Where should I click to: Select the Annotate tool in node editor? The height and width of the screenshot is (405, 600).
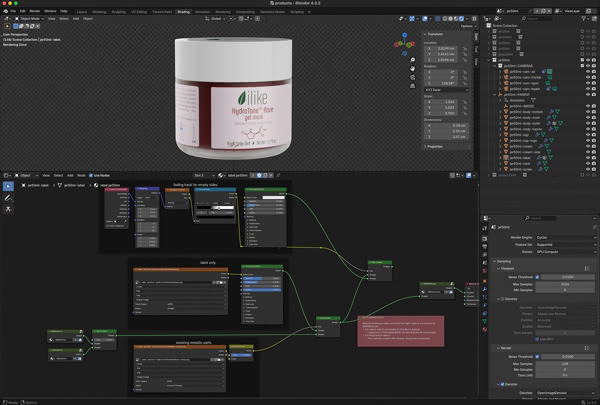pyautogui.click(x=8, y=198)
